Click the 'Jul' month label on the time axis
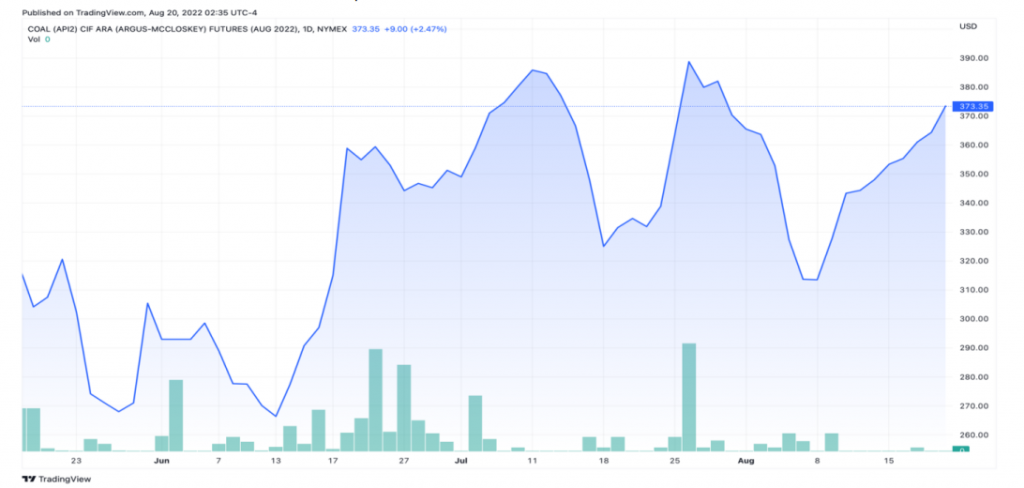 (461, 461)
